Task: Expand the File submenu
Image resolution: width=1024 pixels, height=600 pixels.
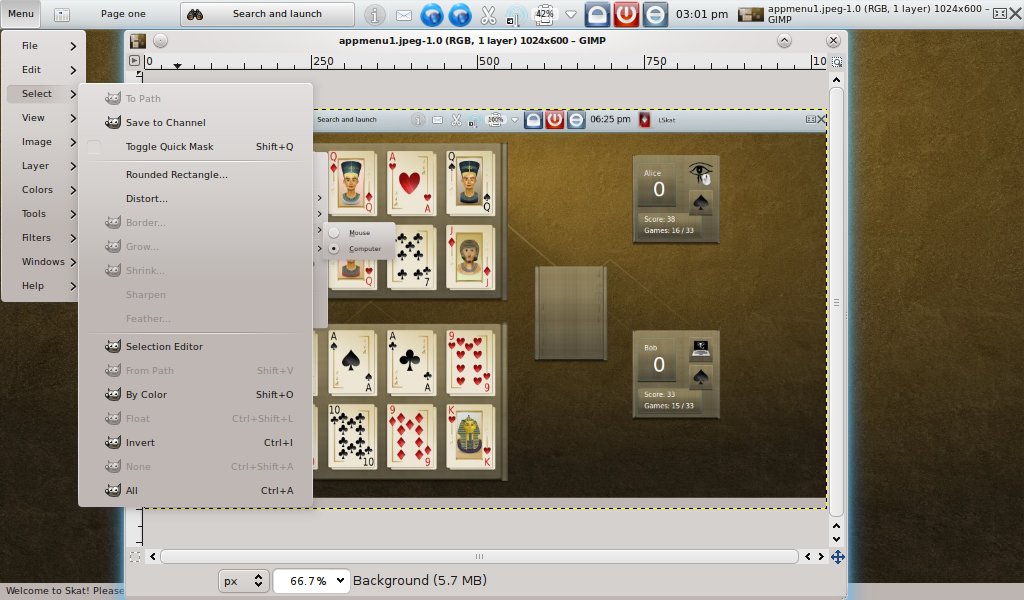Action: click(x=45, y=46)
